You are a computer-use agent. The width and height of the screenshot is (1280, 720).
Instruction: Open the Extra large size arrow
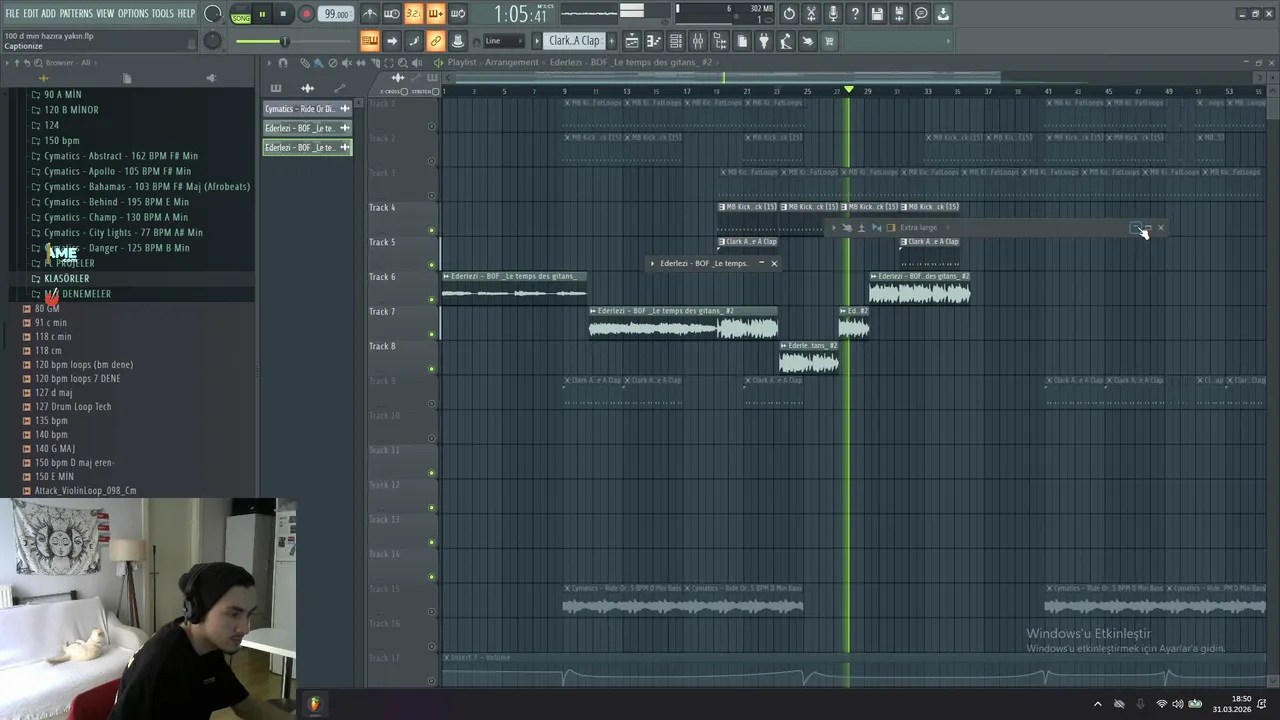[948, 228]
